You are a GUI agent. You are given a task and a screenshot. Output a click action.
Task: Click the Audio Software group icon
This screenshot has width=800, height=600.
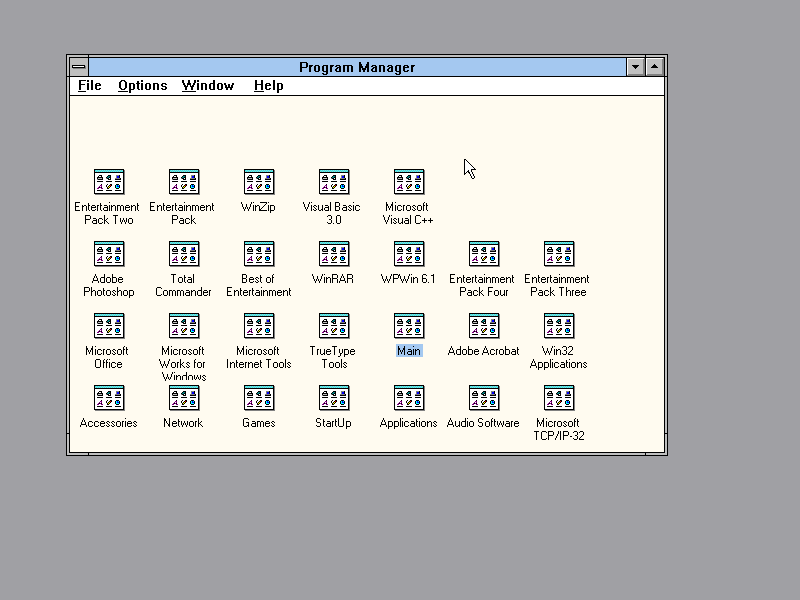click(x=484, y=398)
